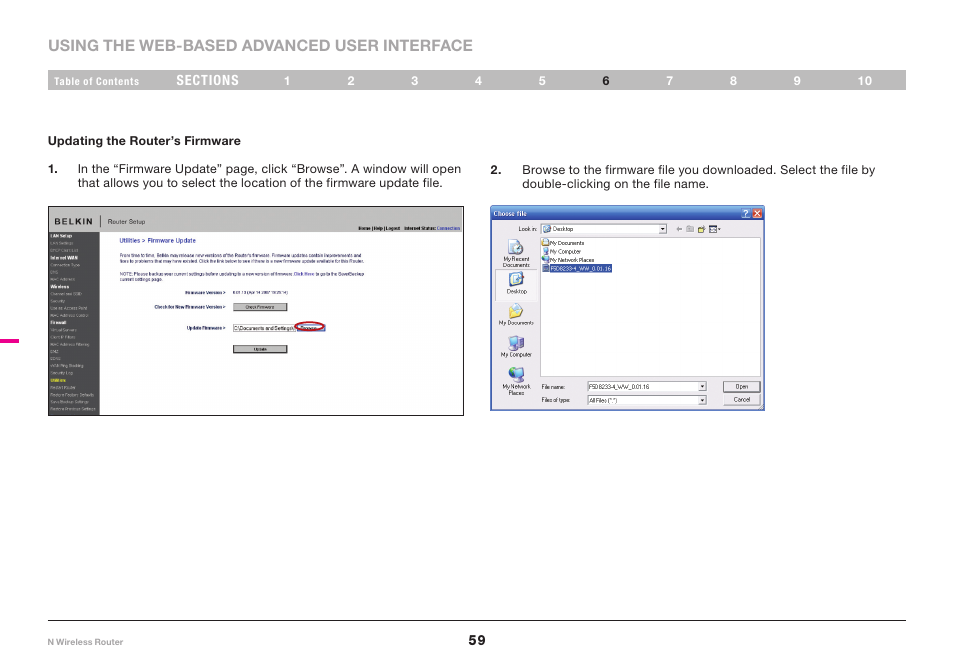Image resolution: width=954 pixels, height=668 pixels.
Task: Jump to section 6 in manual
Action: pyautogui.click(x=606, y=81)
